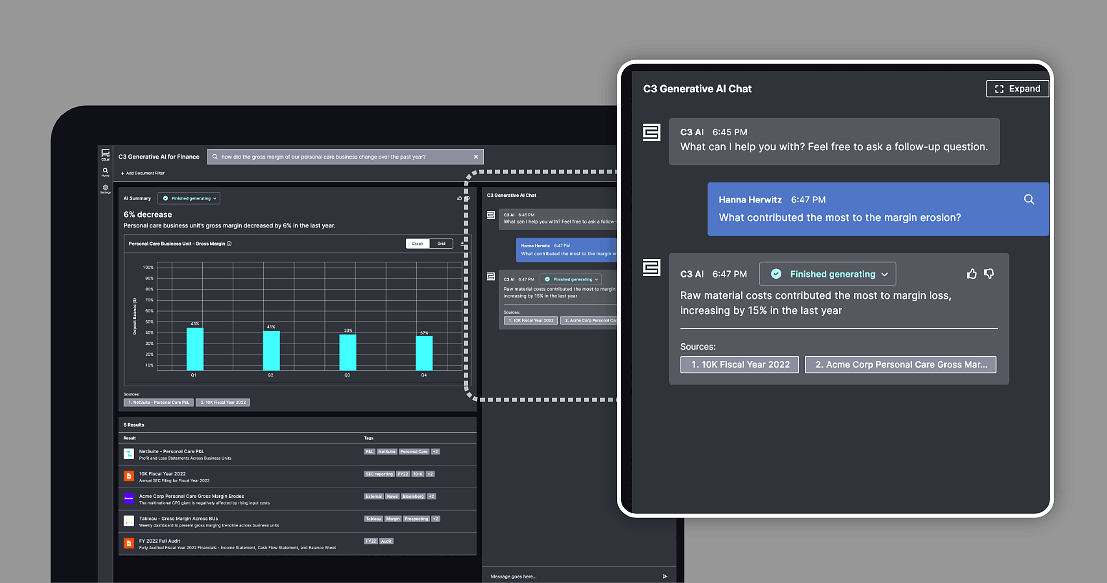The width and height of the screenshot is (1107, 583).
Task: Click the Tableau result icon
Action: coord(128,521)
